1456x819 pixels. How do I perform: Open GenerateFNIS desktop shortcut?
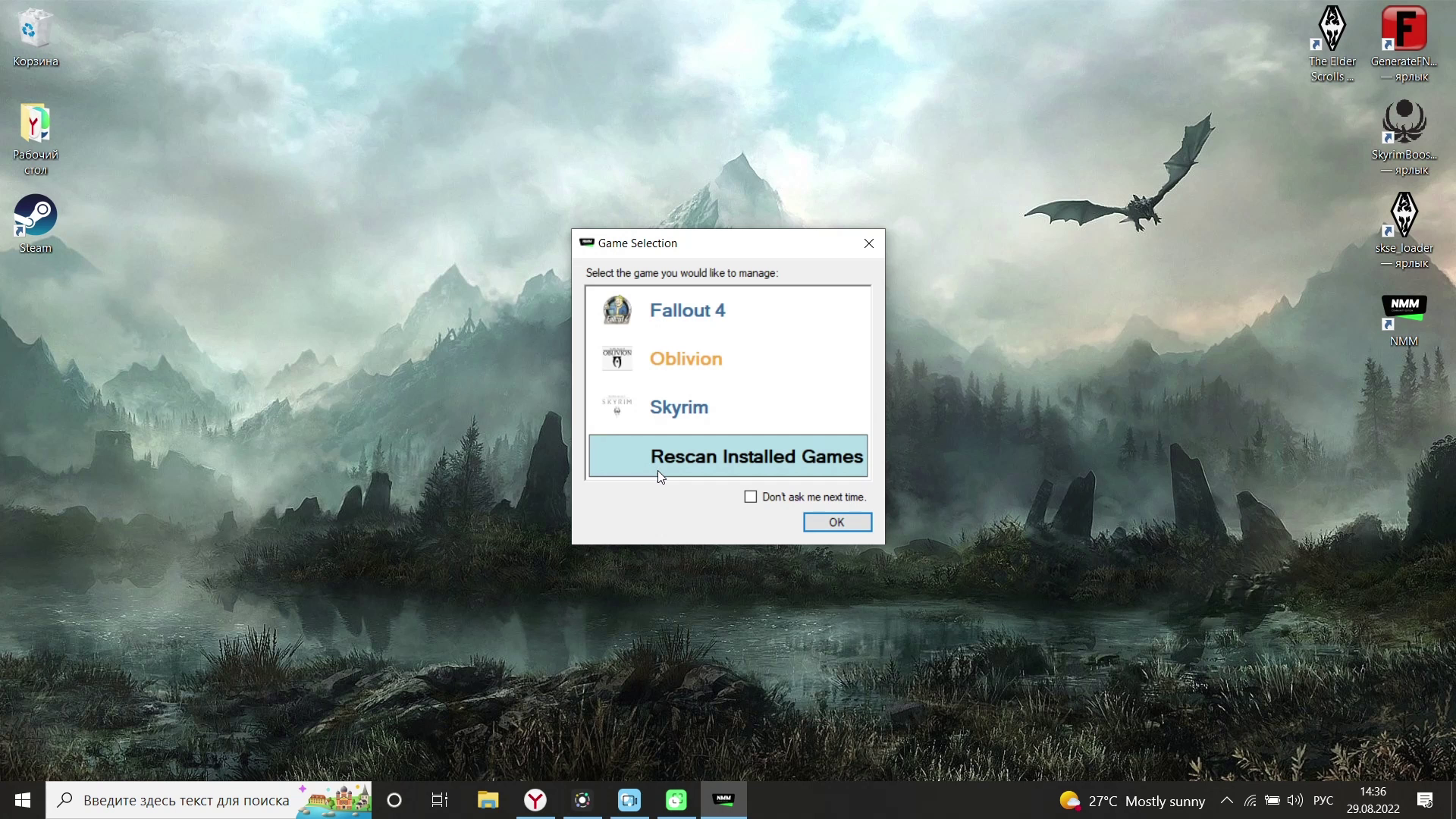(x=1404, y=38)
